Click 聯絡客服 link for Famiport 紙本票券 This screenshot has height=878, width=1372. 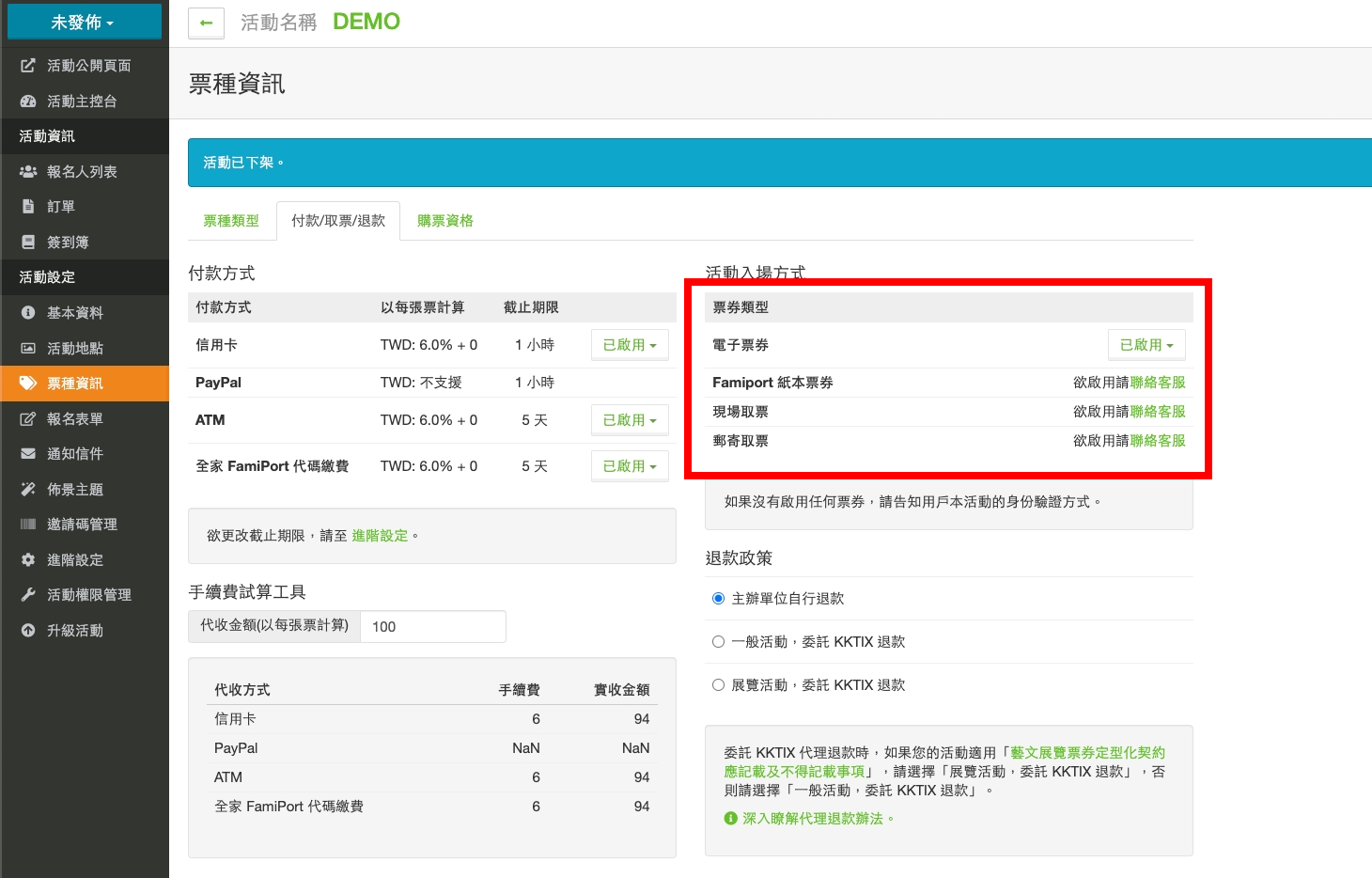[x=1158, y=383]
